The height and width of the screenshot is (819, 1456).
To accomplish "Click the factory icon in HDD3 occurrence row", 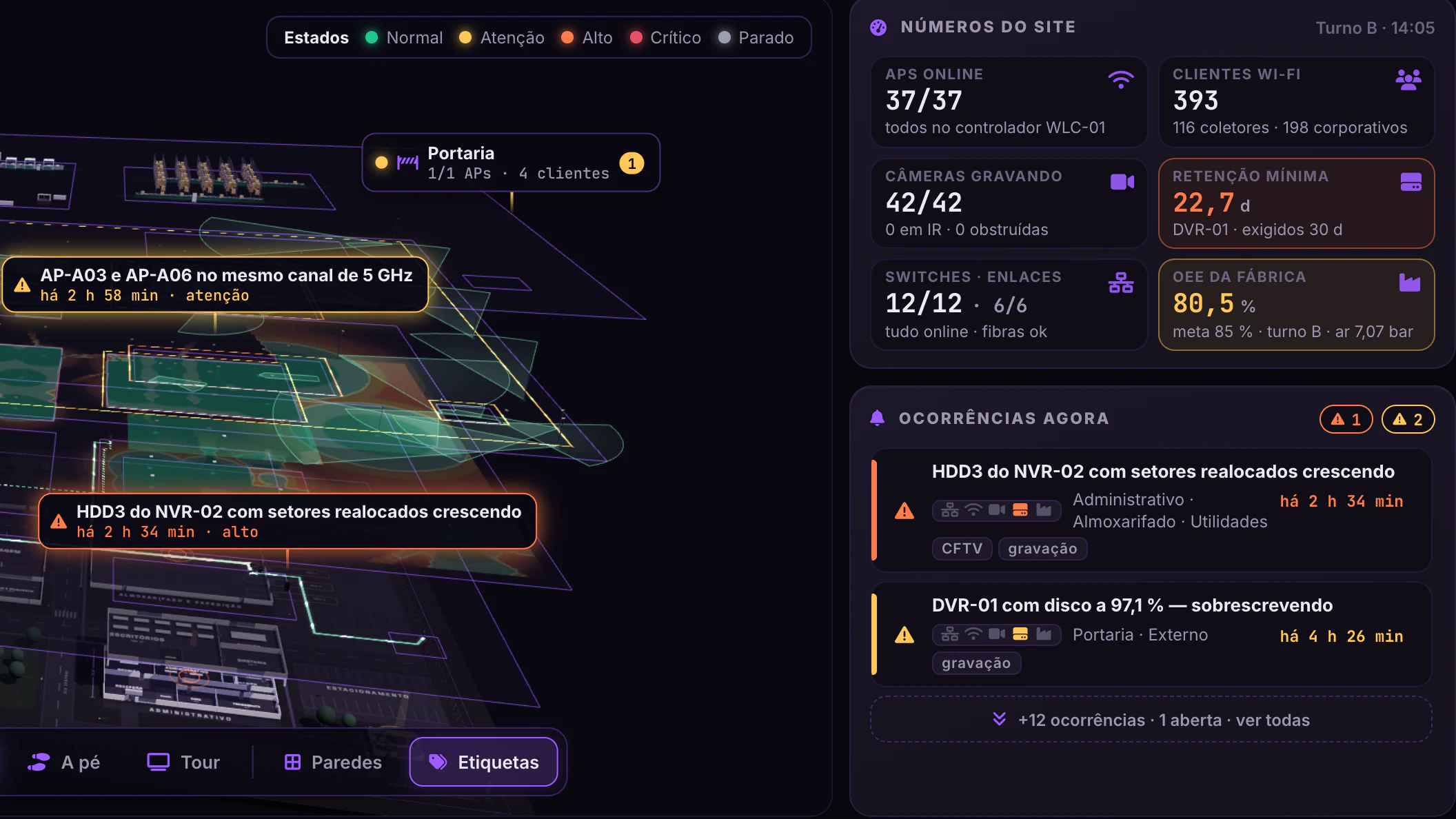I will click(1044, 510).
